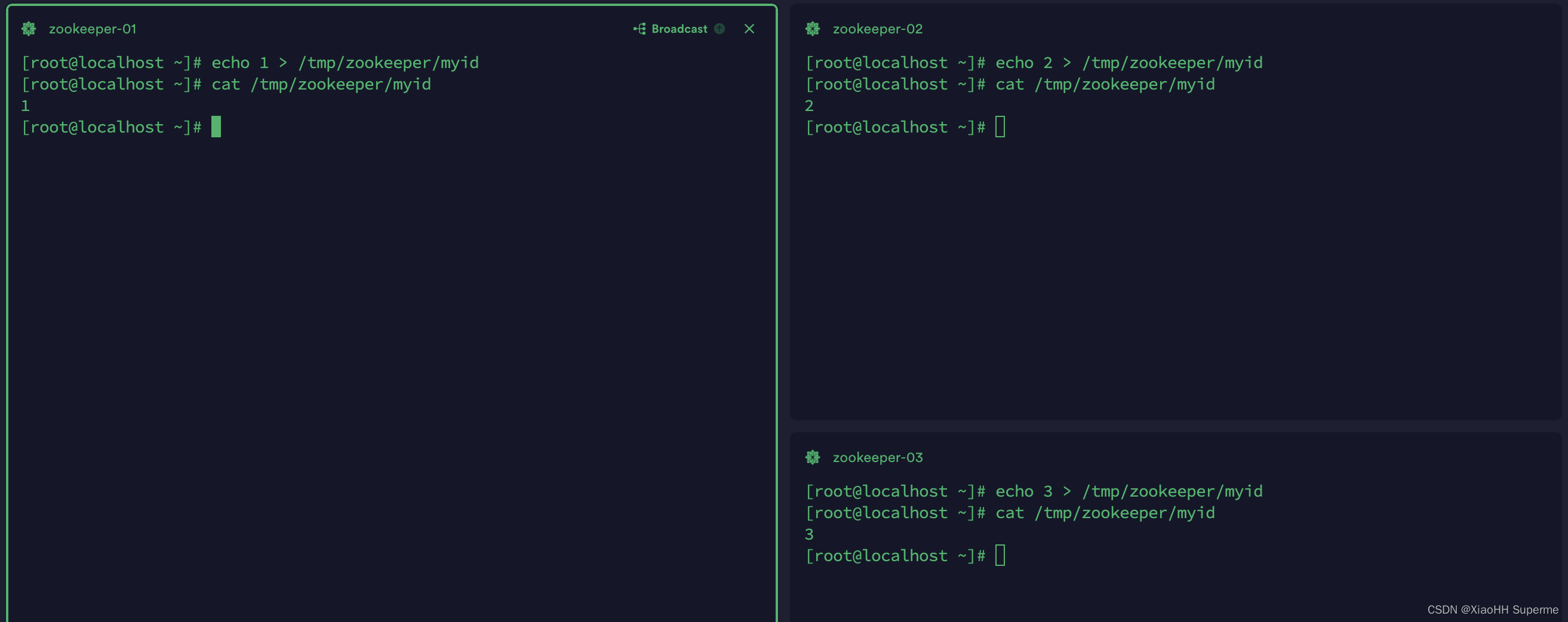The height and width of the screenshot is (622, 1568).
Task: Click the zookeeper-03 pane host icon
Action: click(813, 457)
